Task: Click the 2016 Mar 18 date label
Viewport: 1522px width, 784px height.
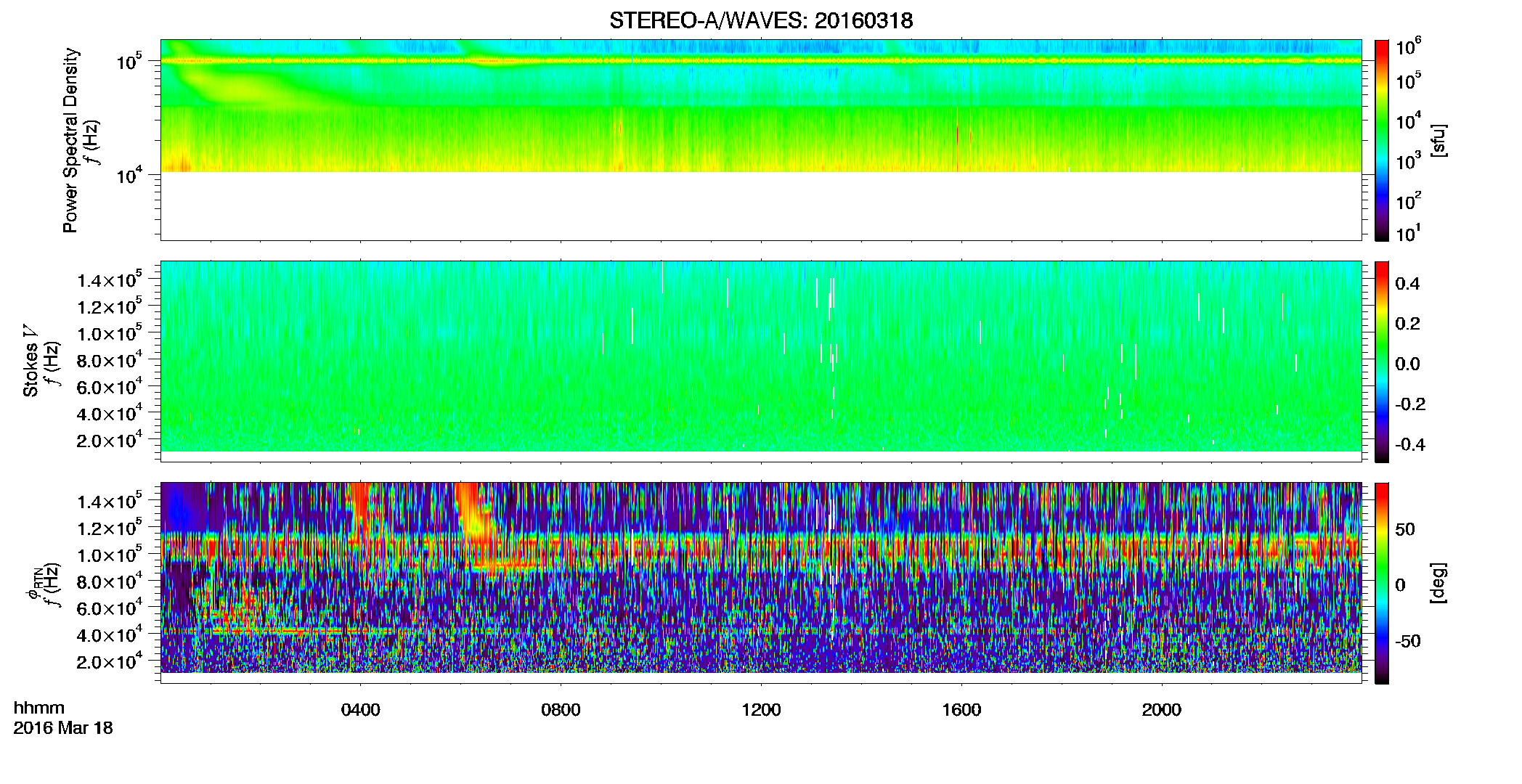Action: point(63,728)
